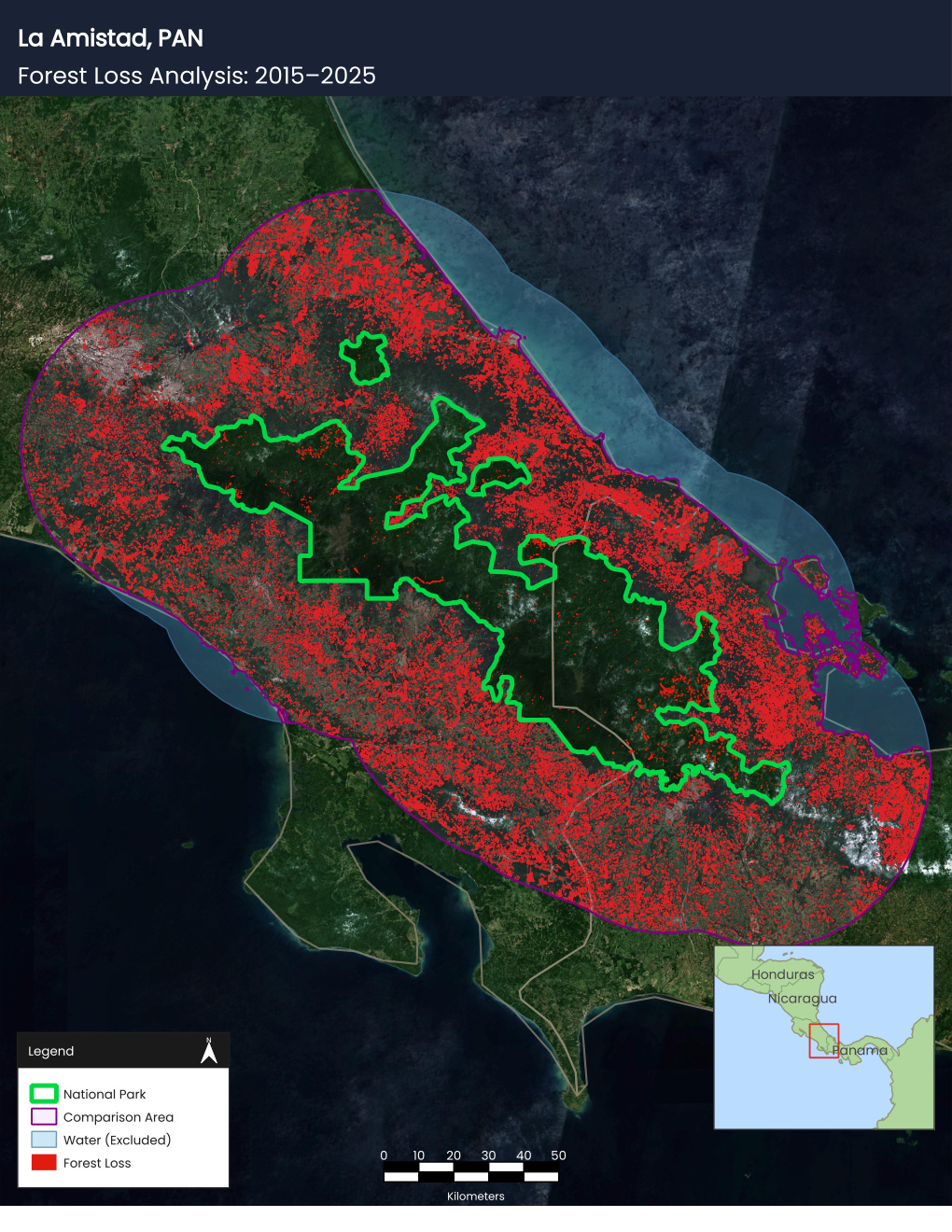Select the green National Park legend swatch
The width and height of the screenshot is (952, 1232).
pyautogui.click(x=44, y=1094)
